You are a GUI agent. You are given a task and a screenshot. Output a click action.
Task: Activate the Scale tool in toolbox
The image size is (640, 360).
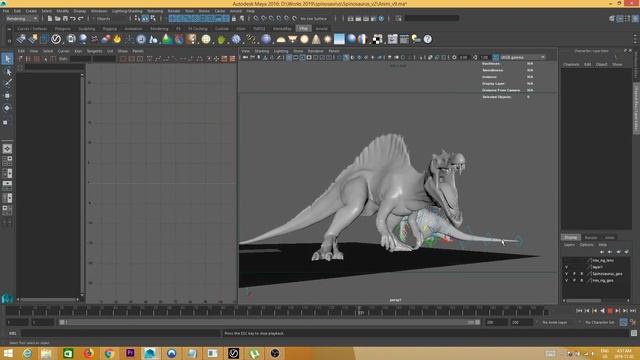tap(6, 122)
